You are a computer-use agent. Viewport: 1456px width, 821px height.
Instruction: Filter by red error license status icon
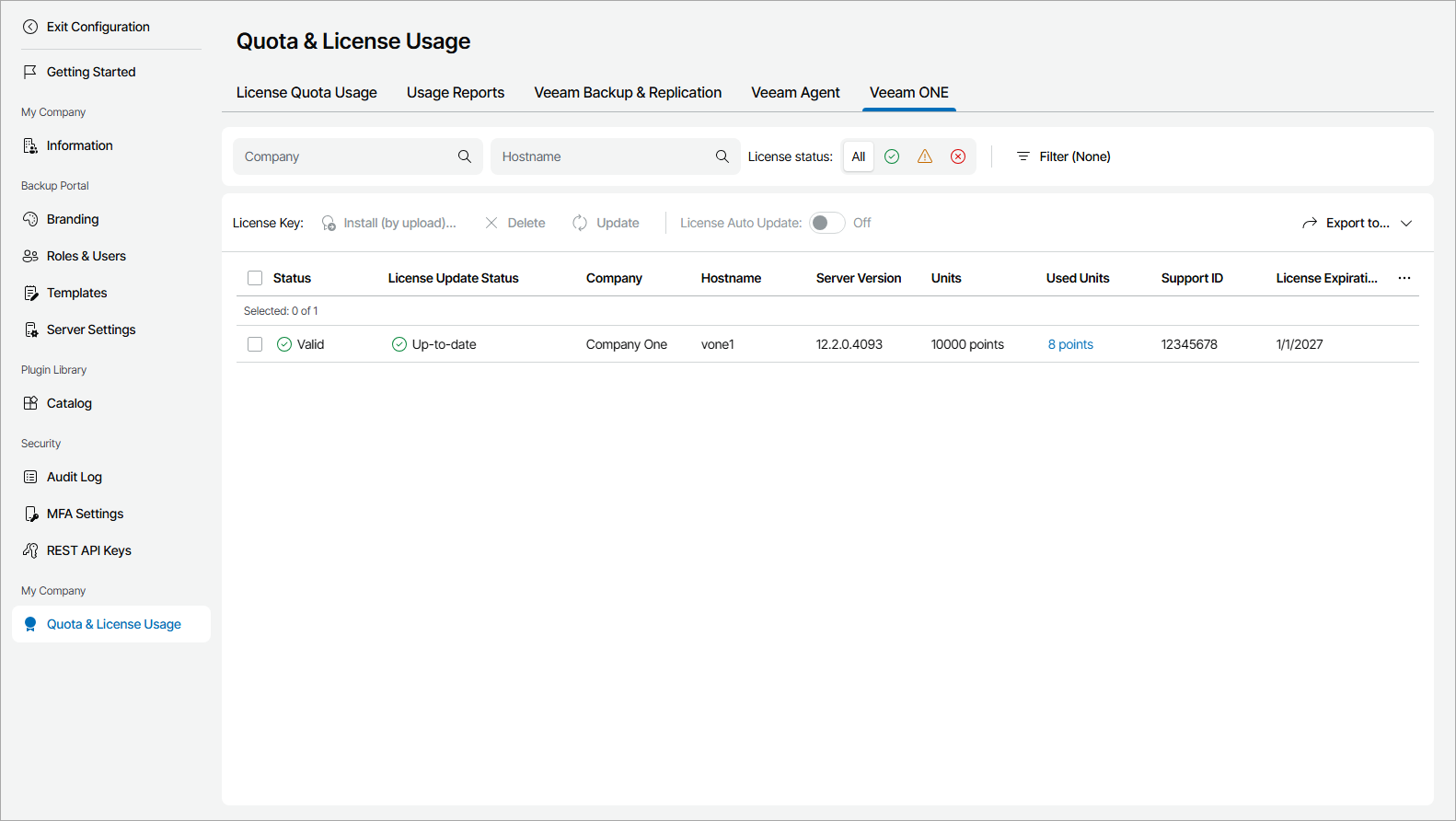tap(958, 156)
